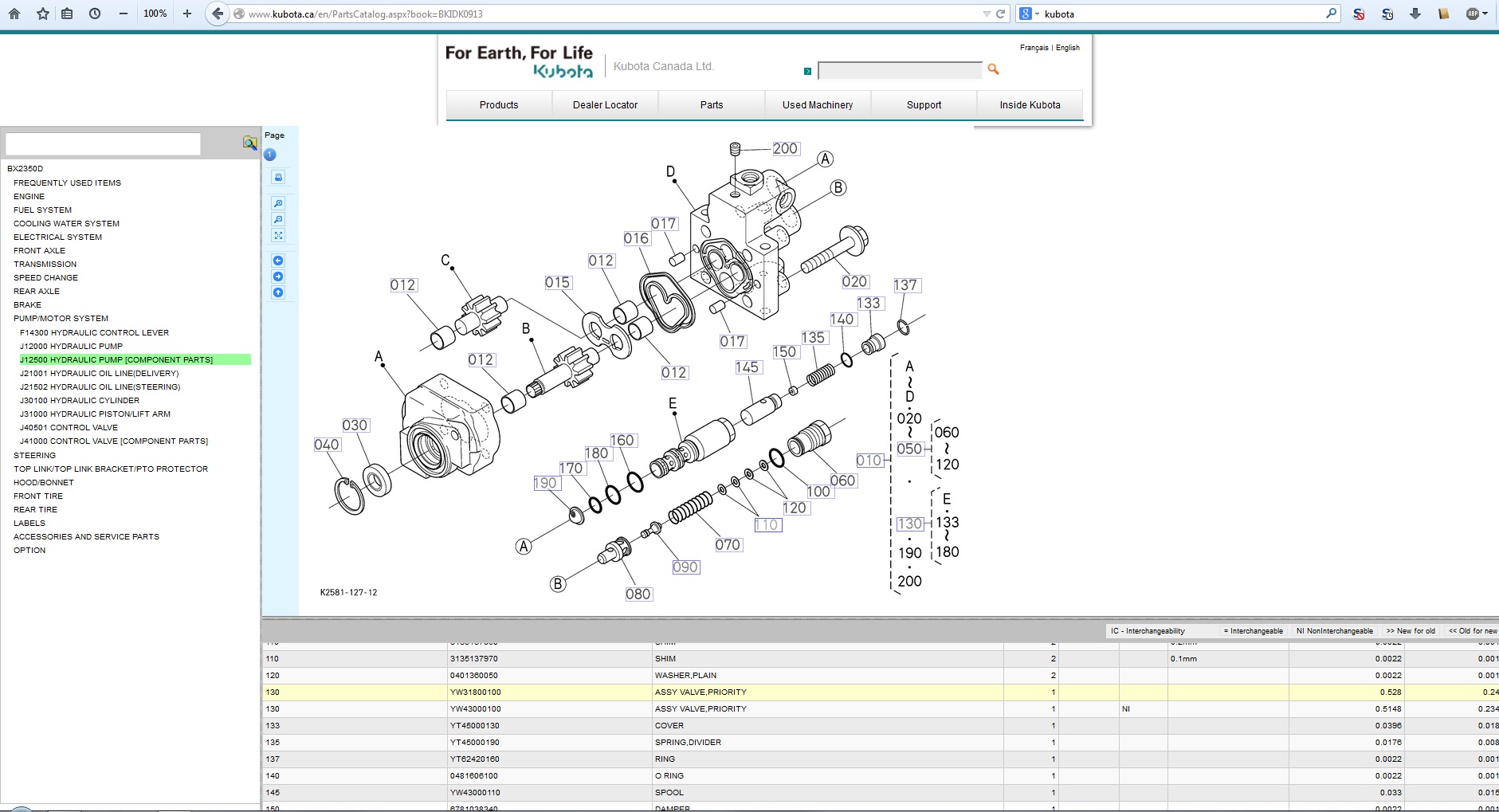Select row 0481606100 O RING
This screenshot has width=1499, height=812.
click(x=880, y=776)
